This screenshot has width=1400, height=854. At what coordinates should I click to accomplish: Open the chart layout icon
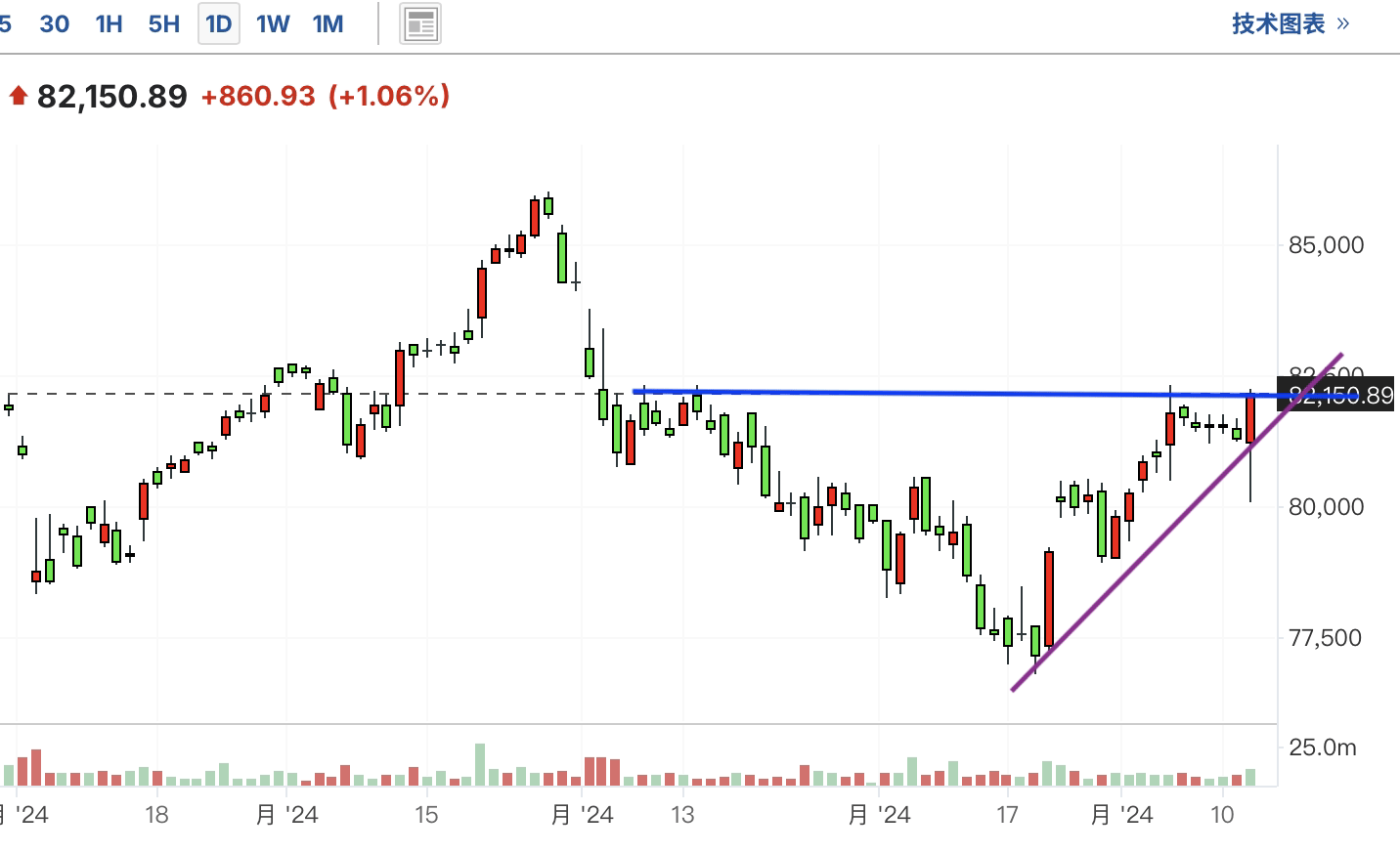420,24
